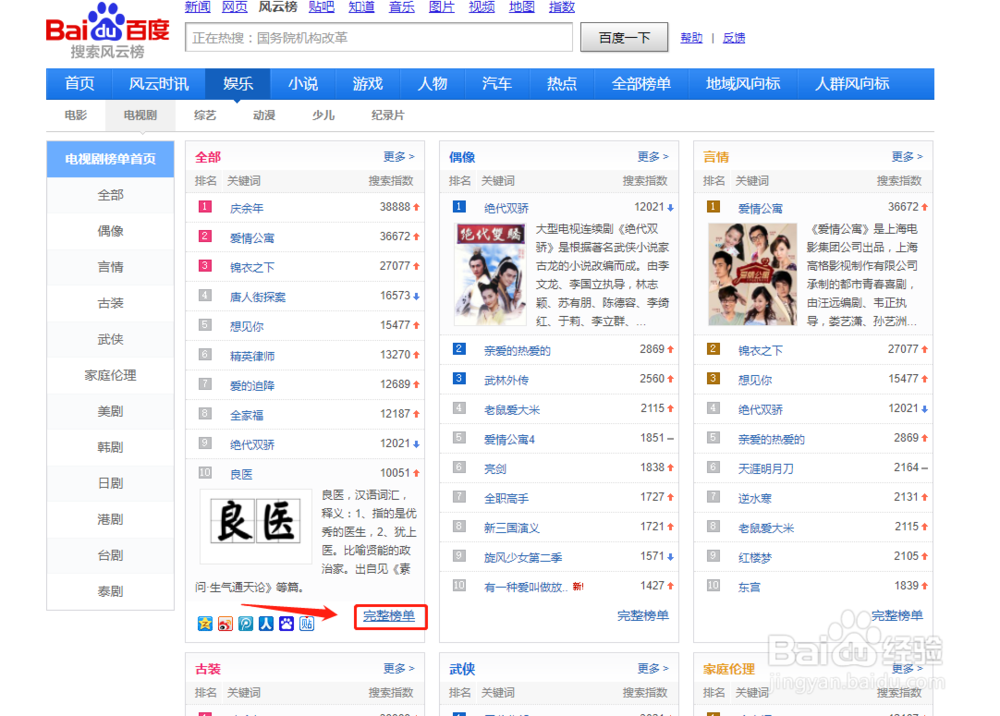The width and height of the screenshot is (1000, 716).
Task: Choose 古装 in the left sidebar
Action: [x=110, y=303]
